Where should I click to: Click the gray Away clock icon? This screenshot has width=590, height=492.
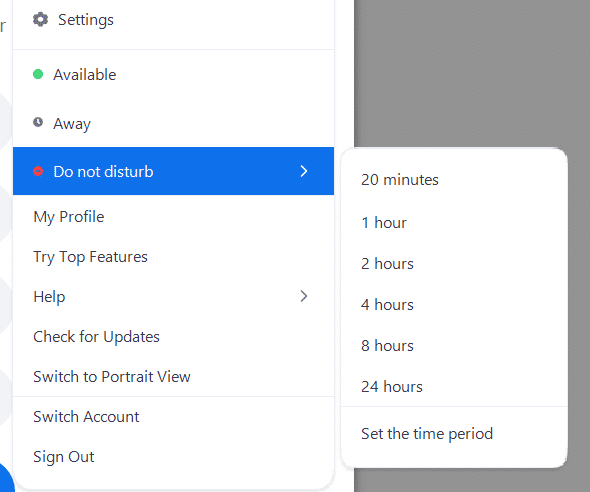pyautogui.click(x=38, y=122)
